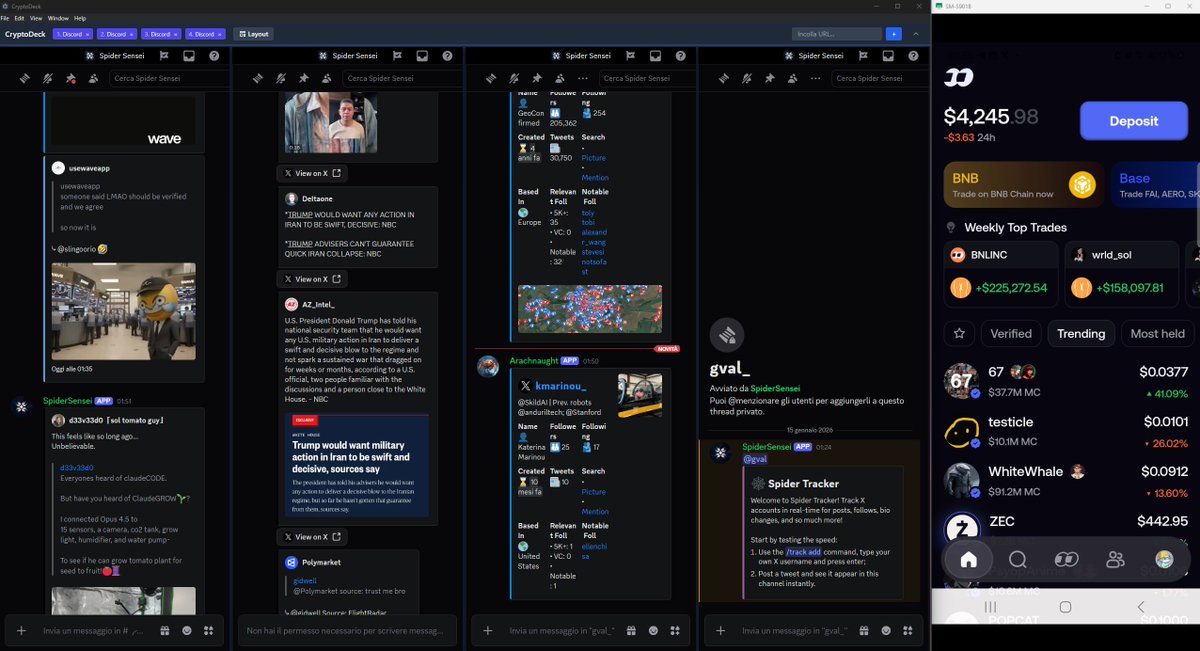Open testicle token row in phone app
The height and width of the screenshot is (651, 1200).
(x=1066, y=431)
